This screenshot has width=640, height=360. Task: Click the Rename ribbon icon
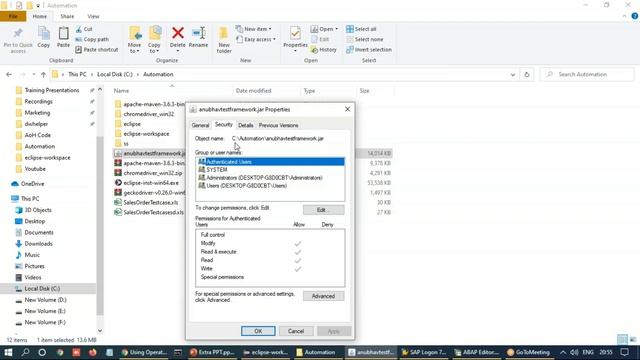pos(198,33)
